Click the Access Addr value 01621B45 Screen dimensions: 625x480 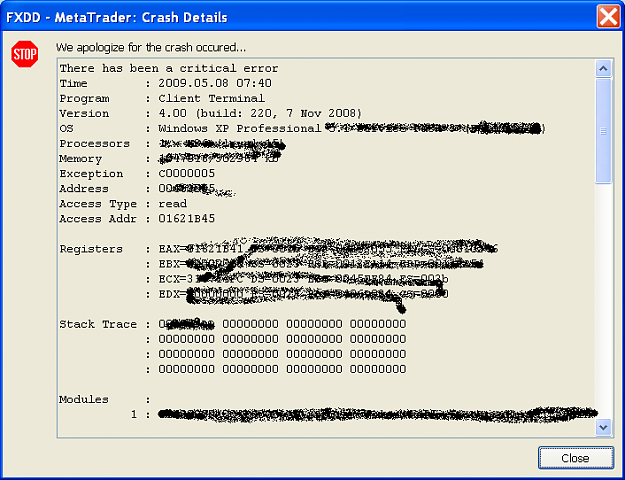187,219
